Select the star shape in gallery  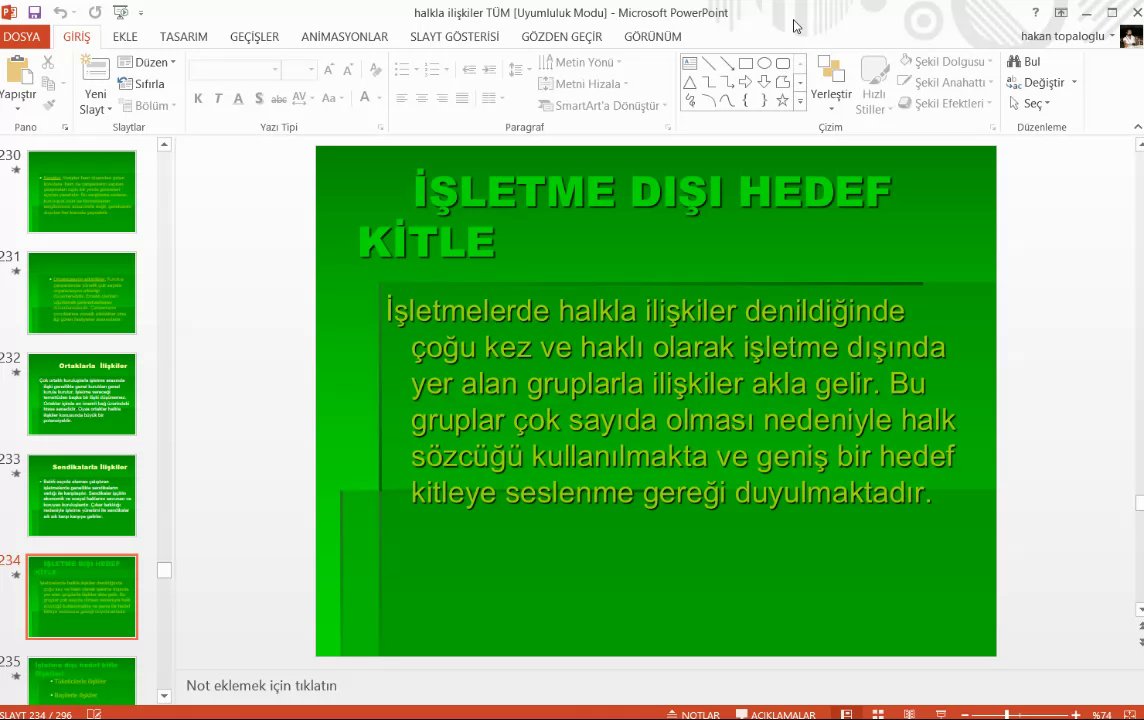(x=782, y=100)
